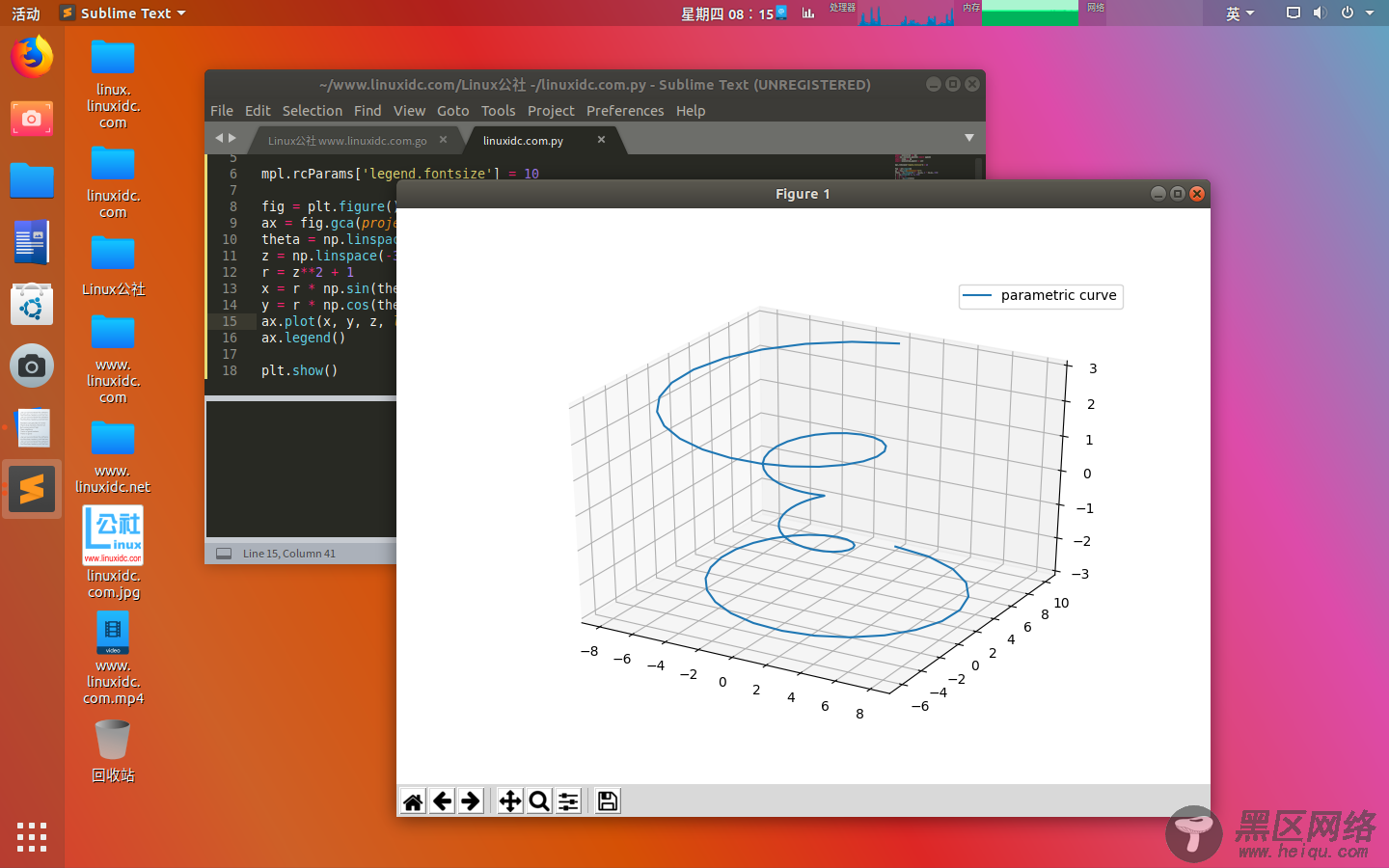Open the sound volume indicator
Image resolution: width=1389 pixels, height=868 pixels.
(x=1320, y=13)
